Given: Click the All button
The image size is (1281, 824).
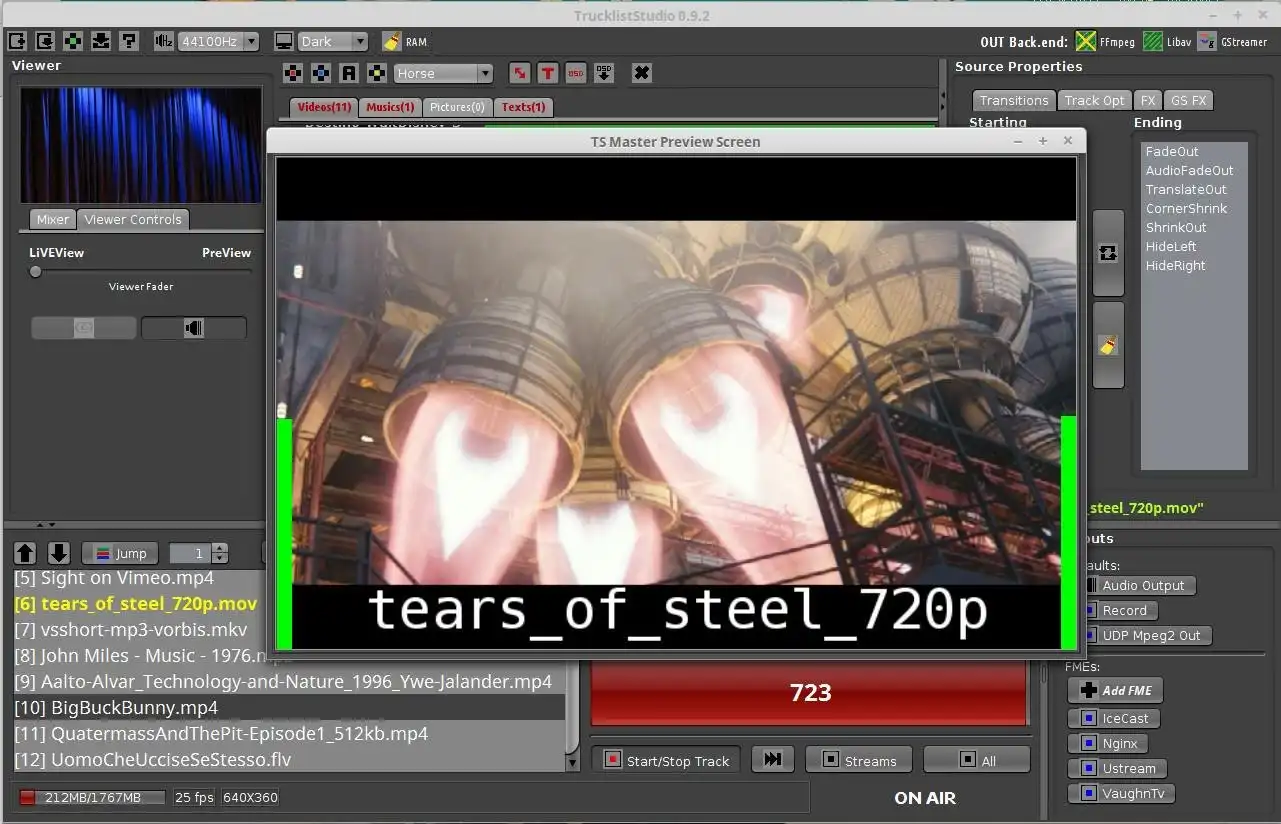Looking at the screenshot, I should click(x=976, y=760).
